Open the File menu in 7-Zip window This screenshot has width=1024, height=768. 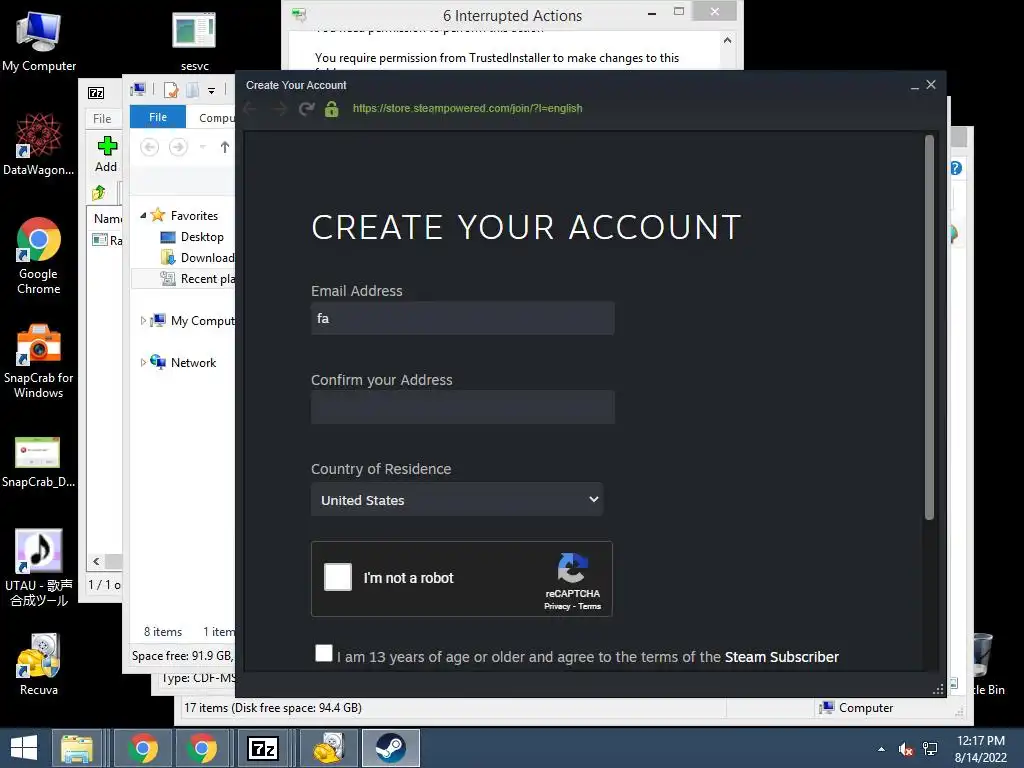tap(102, 119)
